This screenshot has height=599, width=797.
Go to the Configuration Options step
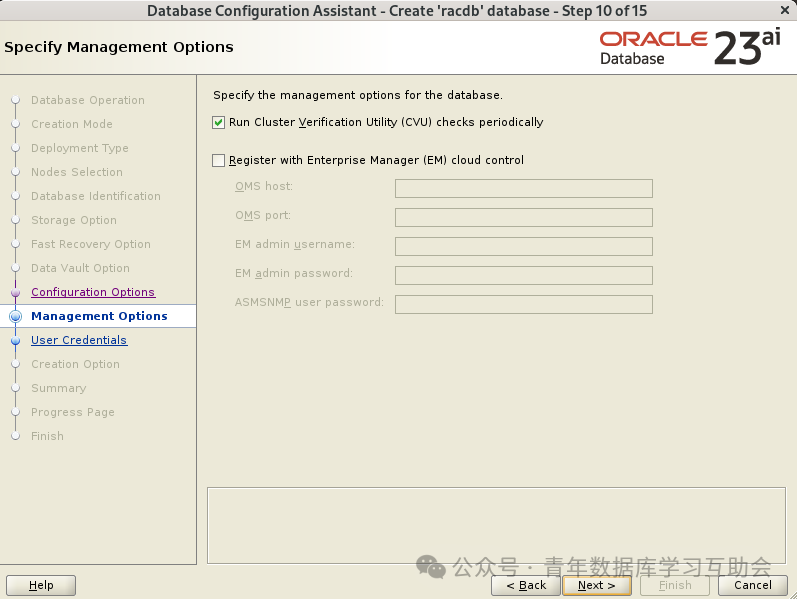point(93,292)
